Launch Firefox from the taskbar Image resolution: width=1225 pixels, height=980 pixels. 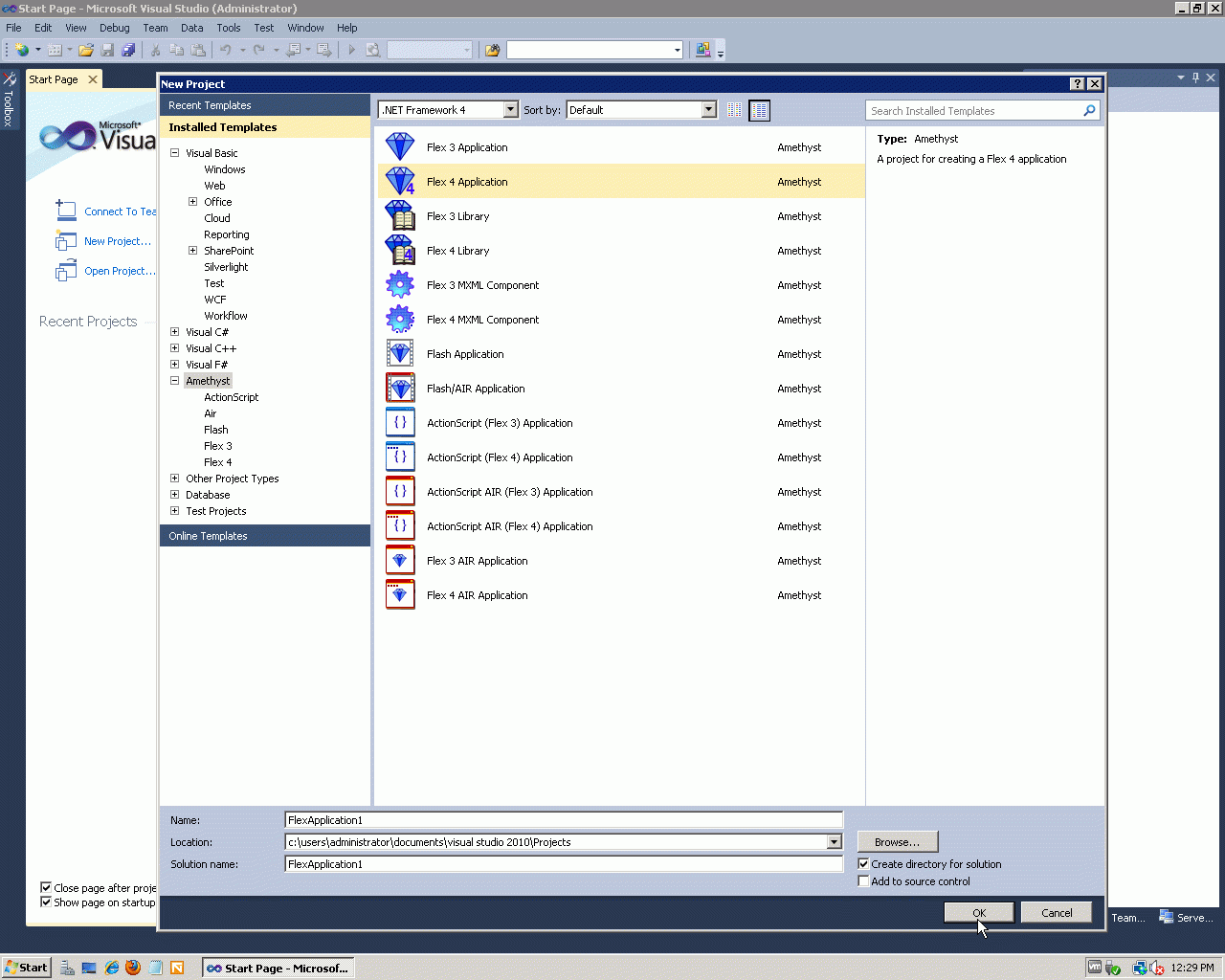[x=133, y=968]
